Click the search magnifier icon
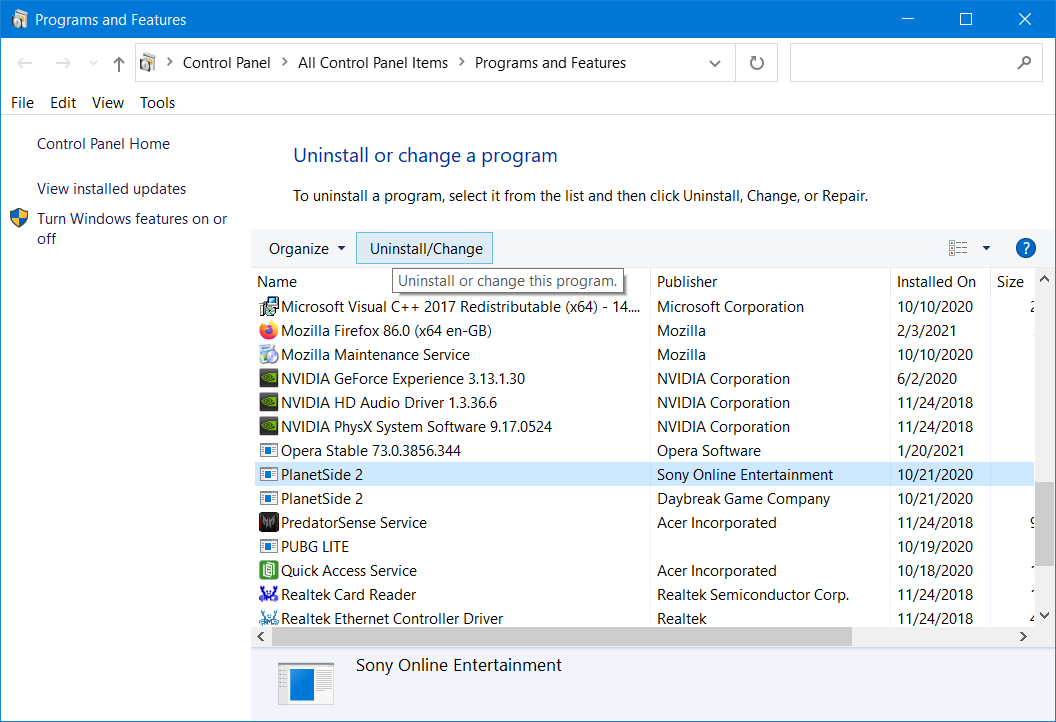Viewport: 1056px width, 722px height. [1024, 63]
